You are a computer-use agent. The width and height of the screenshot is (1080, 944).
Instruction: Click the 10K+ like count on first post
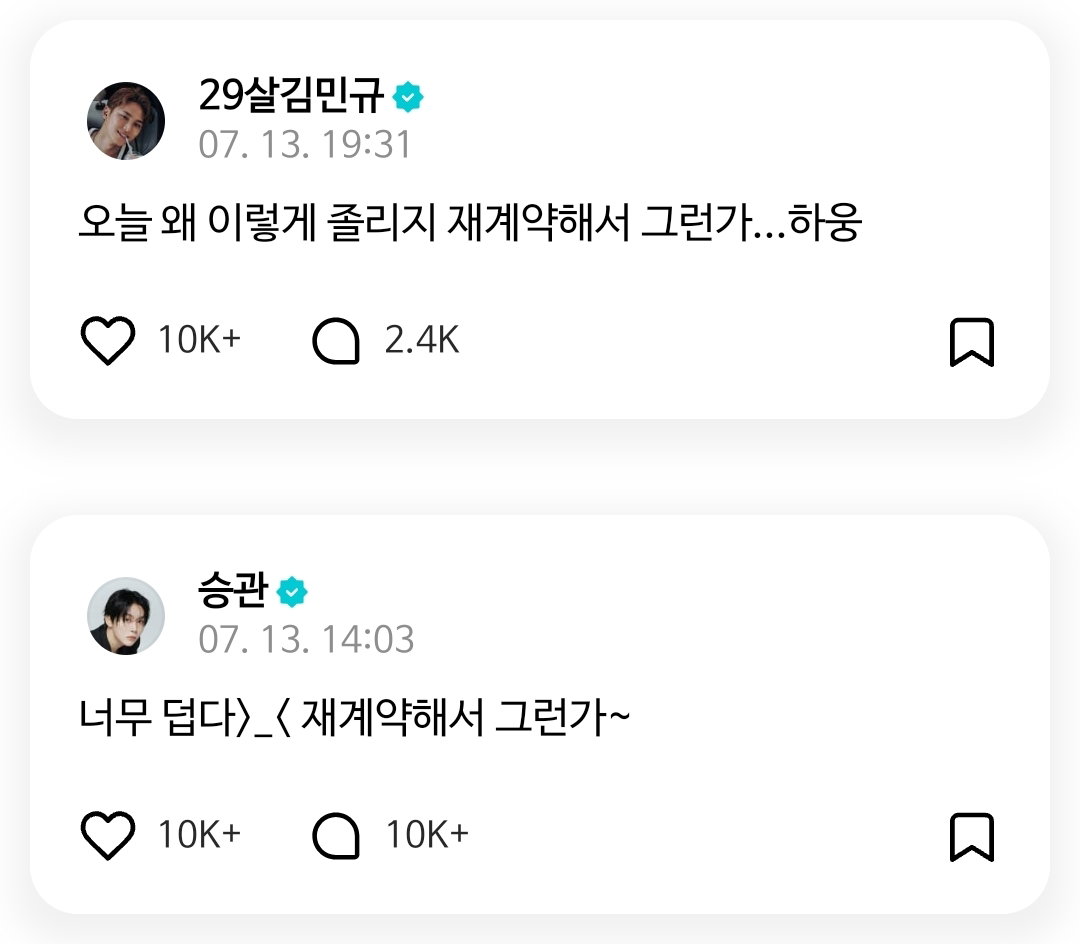(200, 340)
